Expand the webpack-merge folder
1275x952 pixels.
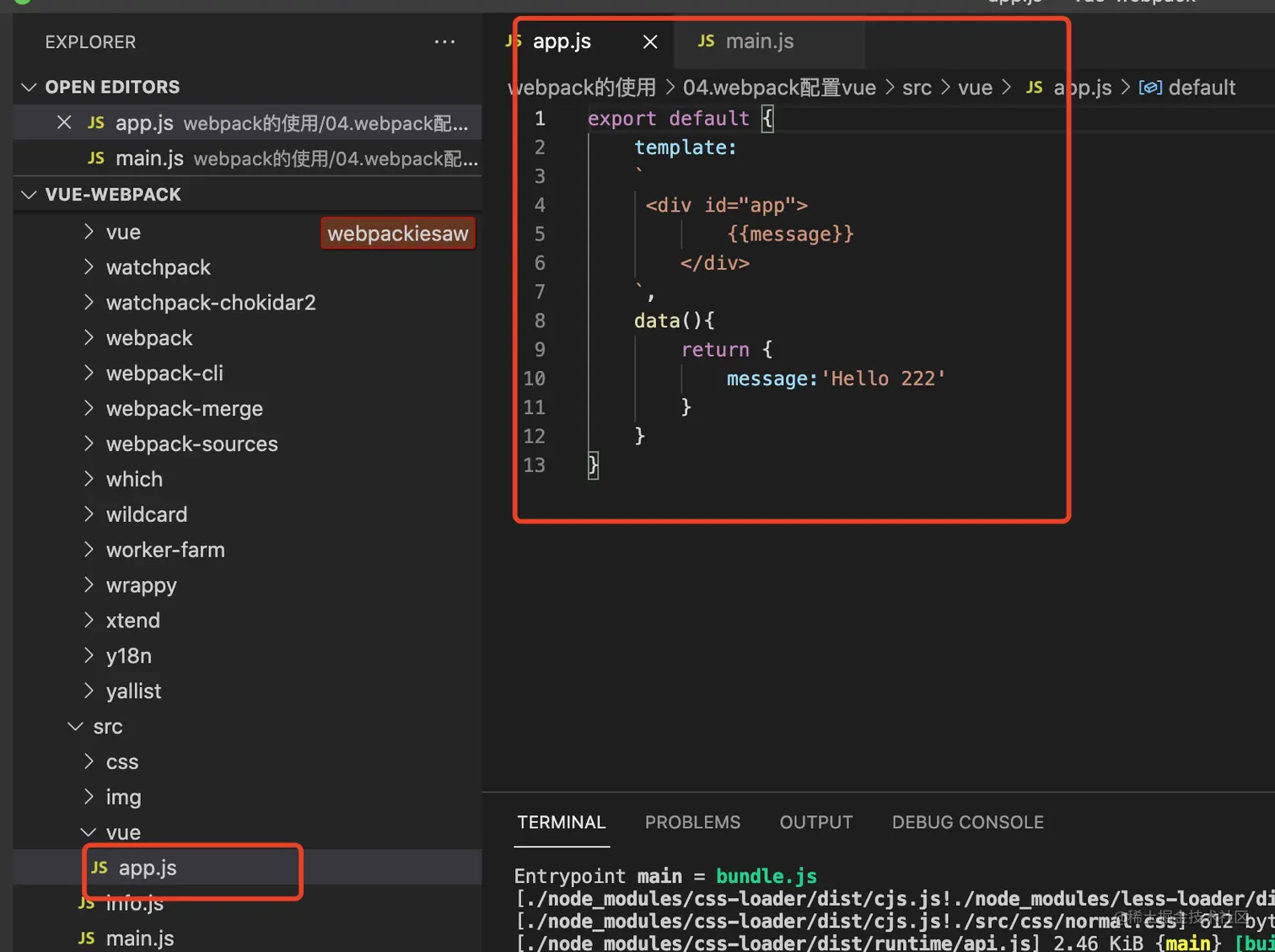coord(89,409)
